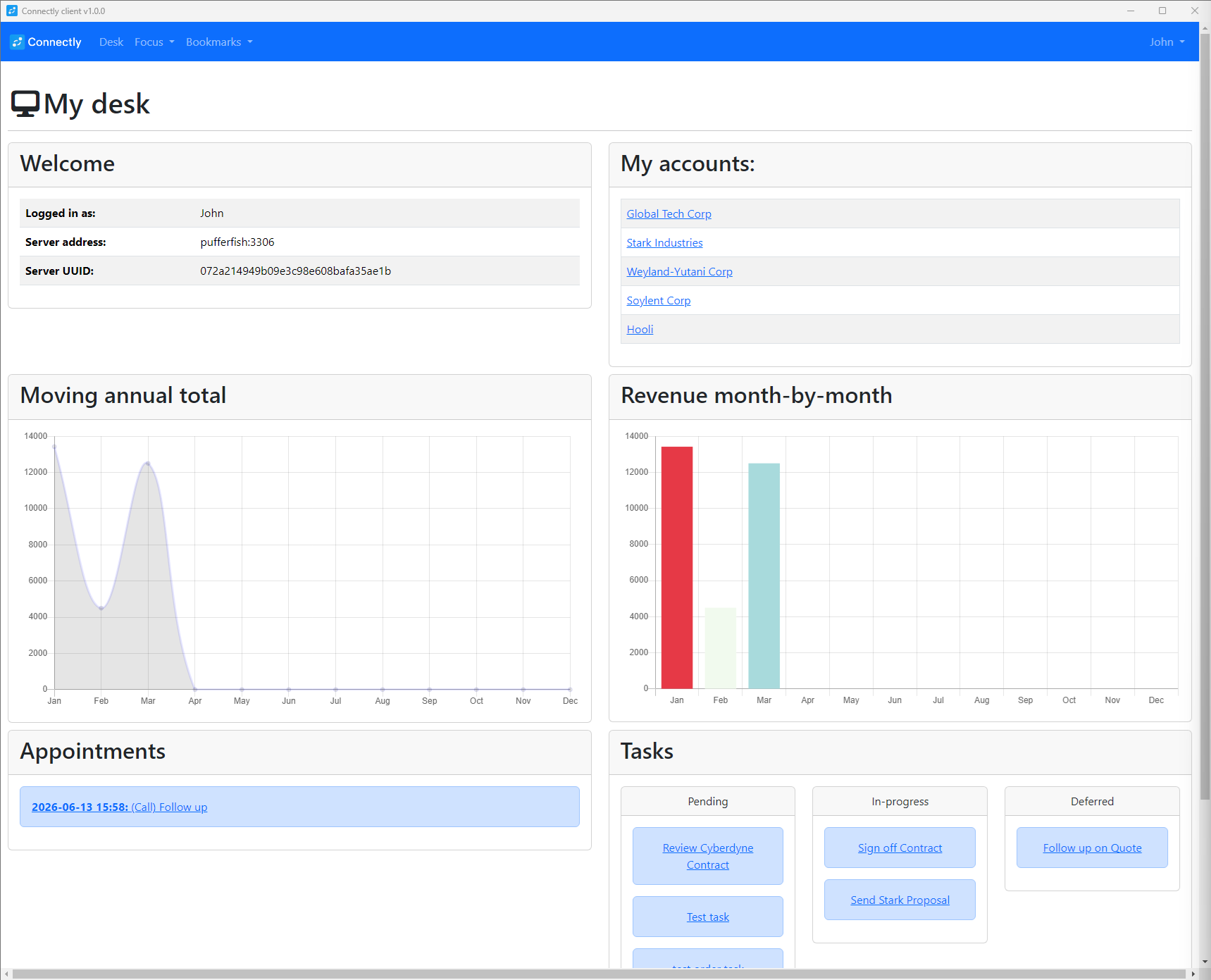Click the Sign off Contract task
This screenshot has width=1211, height=980.
[x=899, y=848]
